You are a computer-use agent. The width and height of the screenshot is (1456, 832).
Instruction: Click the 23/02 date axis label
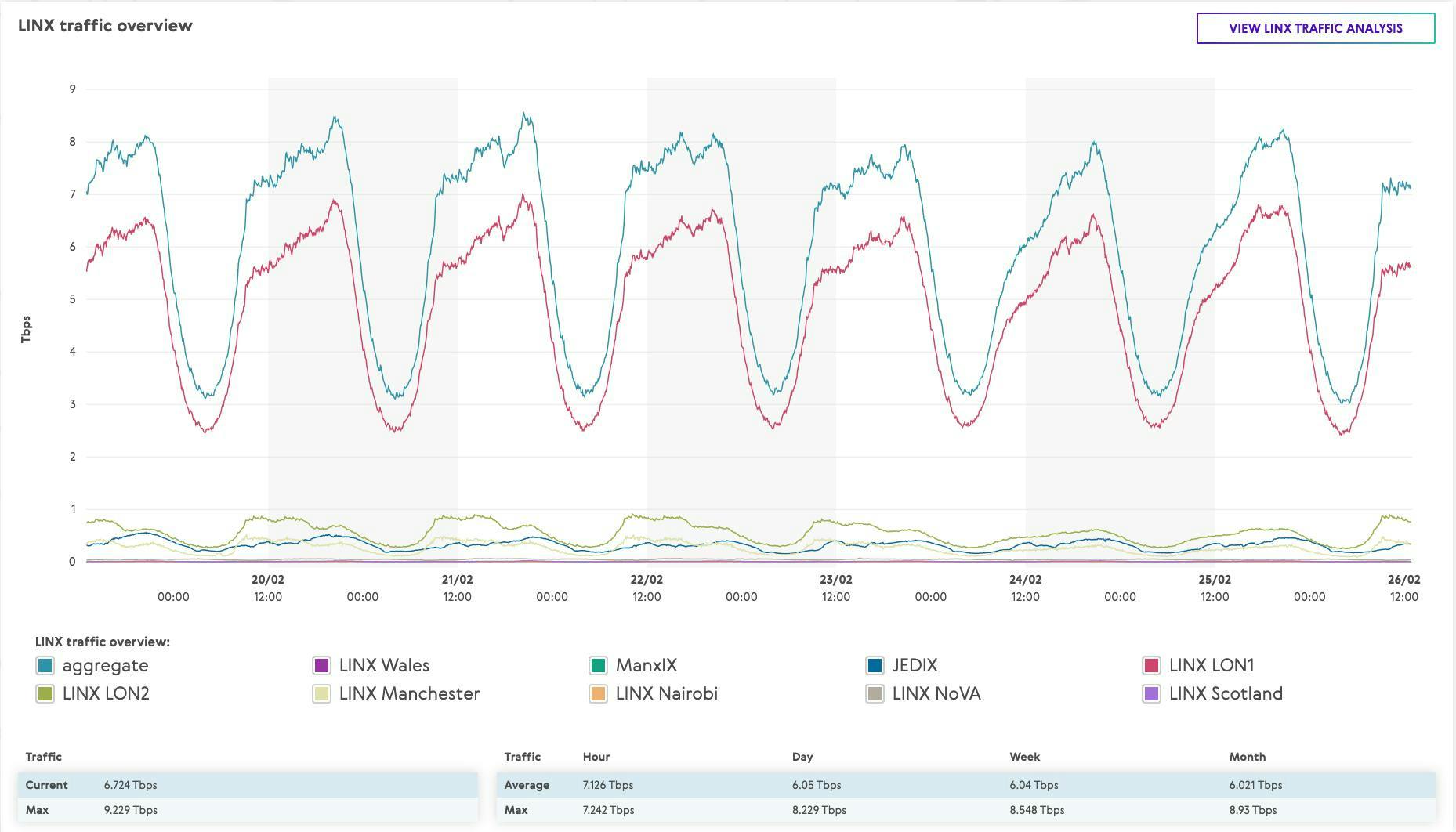coord(836,580)
